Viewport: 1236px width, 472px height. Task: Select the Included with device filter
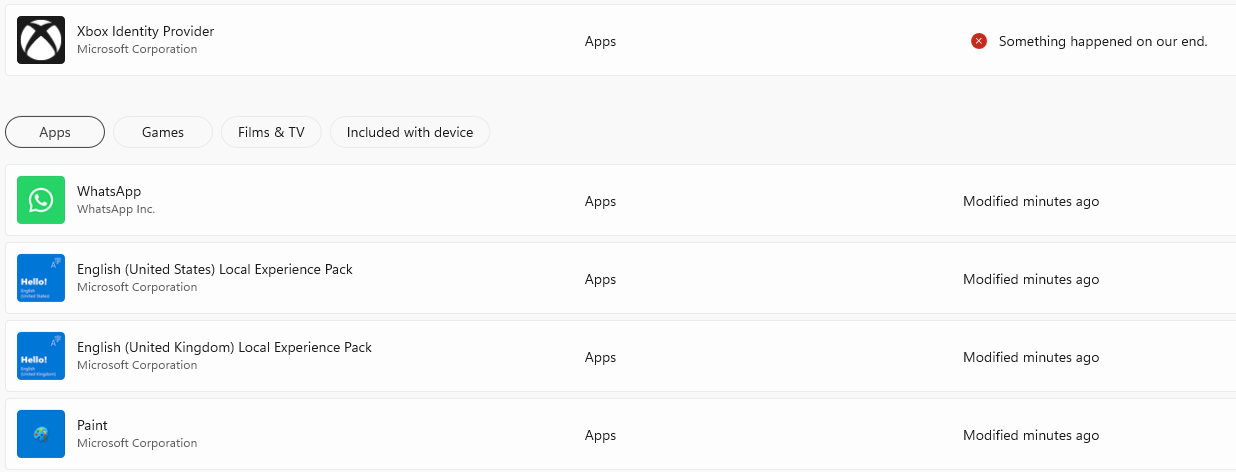[410, 132]
